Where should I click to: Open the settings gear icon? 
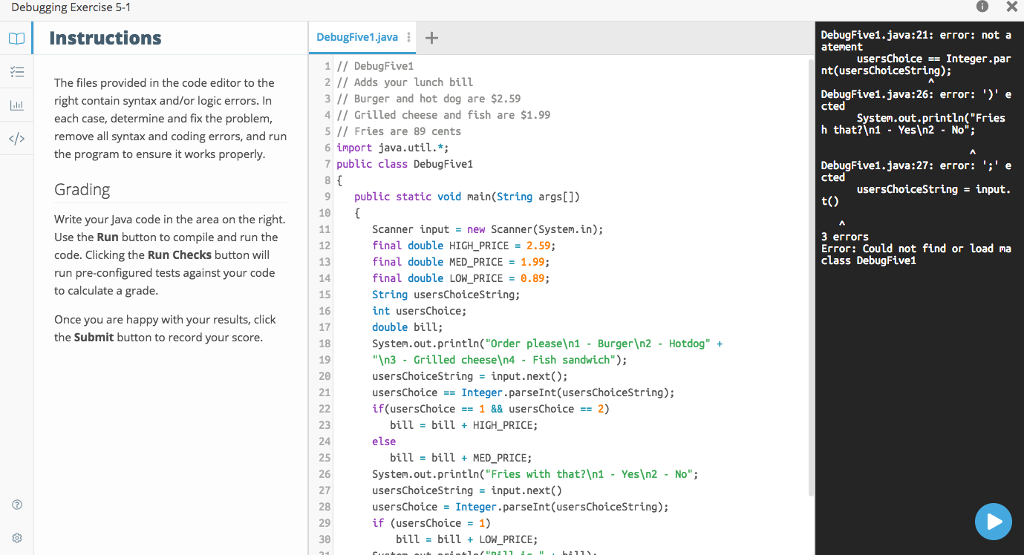click(x=17, y=538)
